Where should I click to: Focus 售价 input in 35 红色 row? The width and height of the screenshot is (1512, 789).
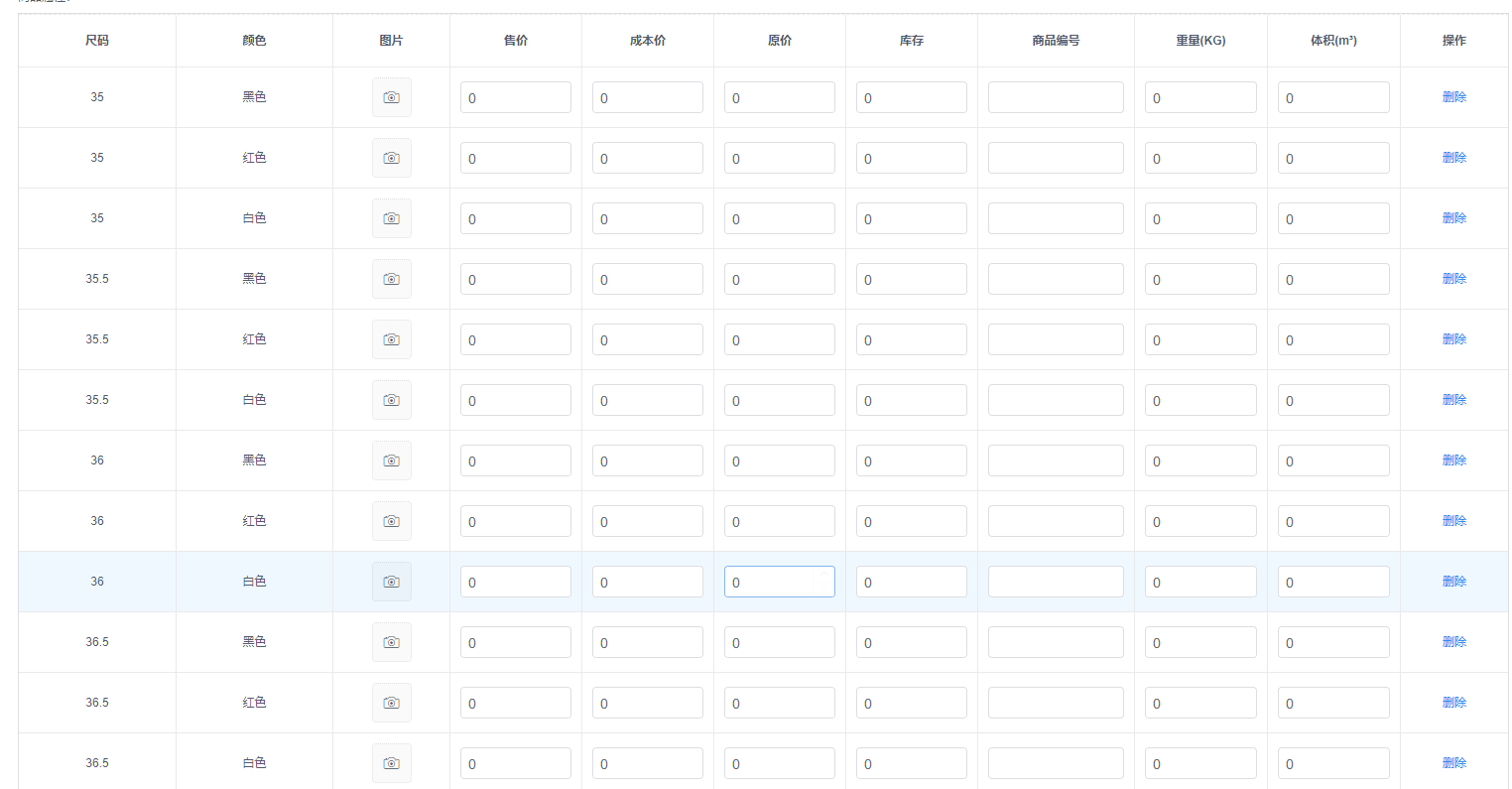point(516,158)
